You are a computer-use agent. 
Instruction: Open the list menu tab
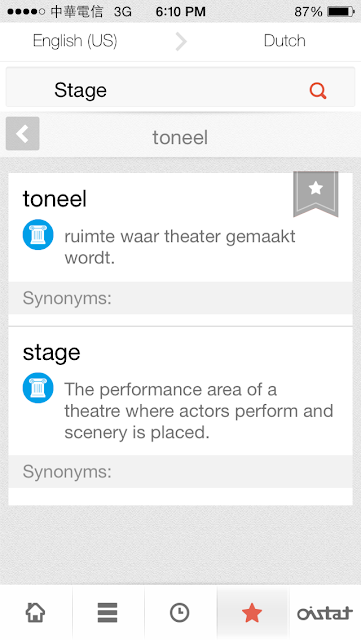coord(108,613)
